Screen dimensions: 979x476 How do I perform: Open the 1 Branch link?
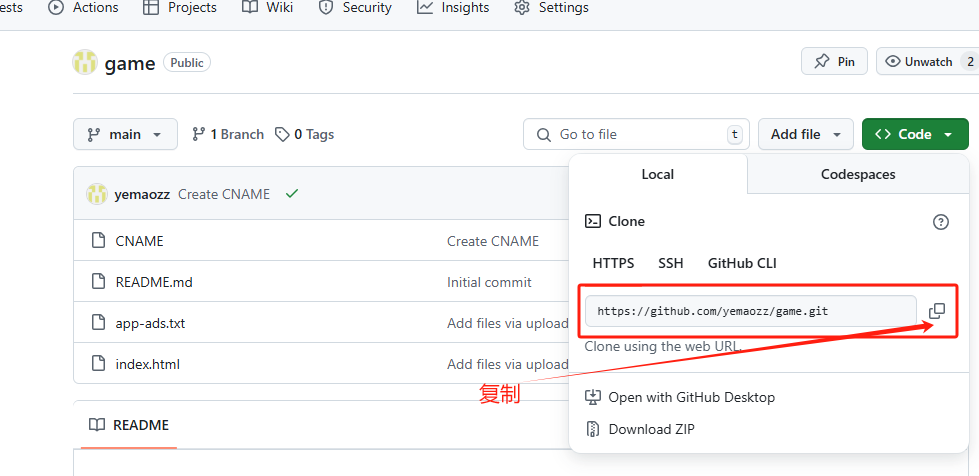(227, 134)
